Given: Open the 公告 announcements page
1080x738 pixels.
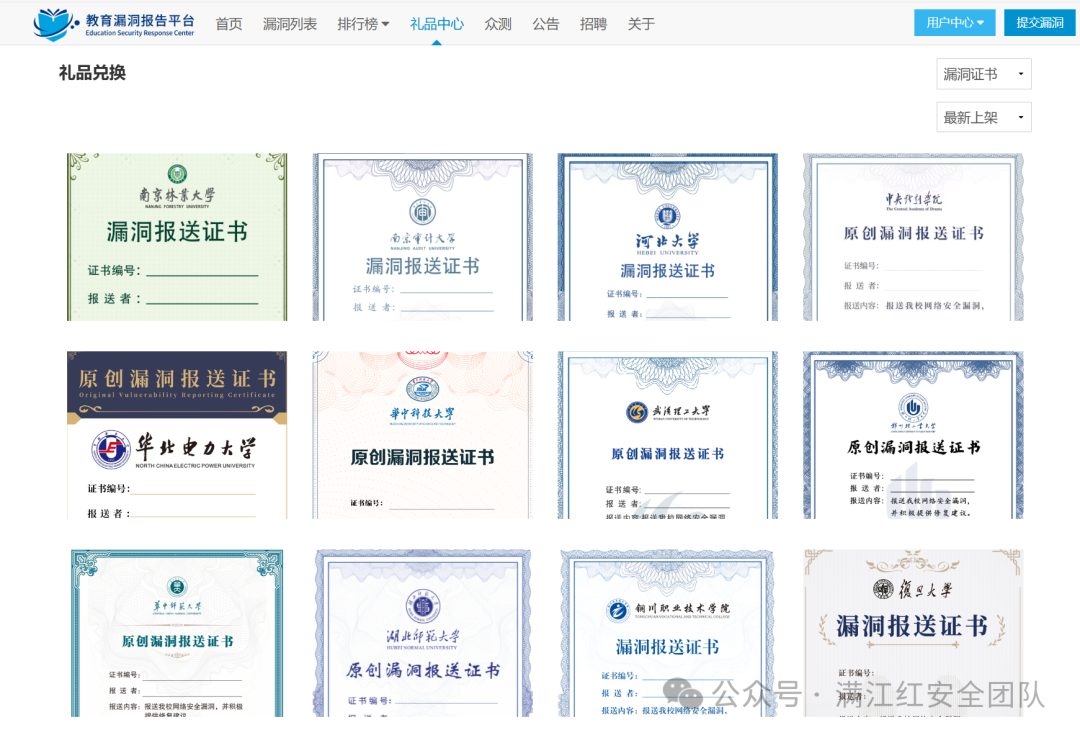Looking at the screenshot, I should (x=546, y=24).
